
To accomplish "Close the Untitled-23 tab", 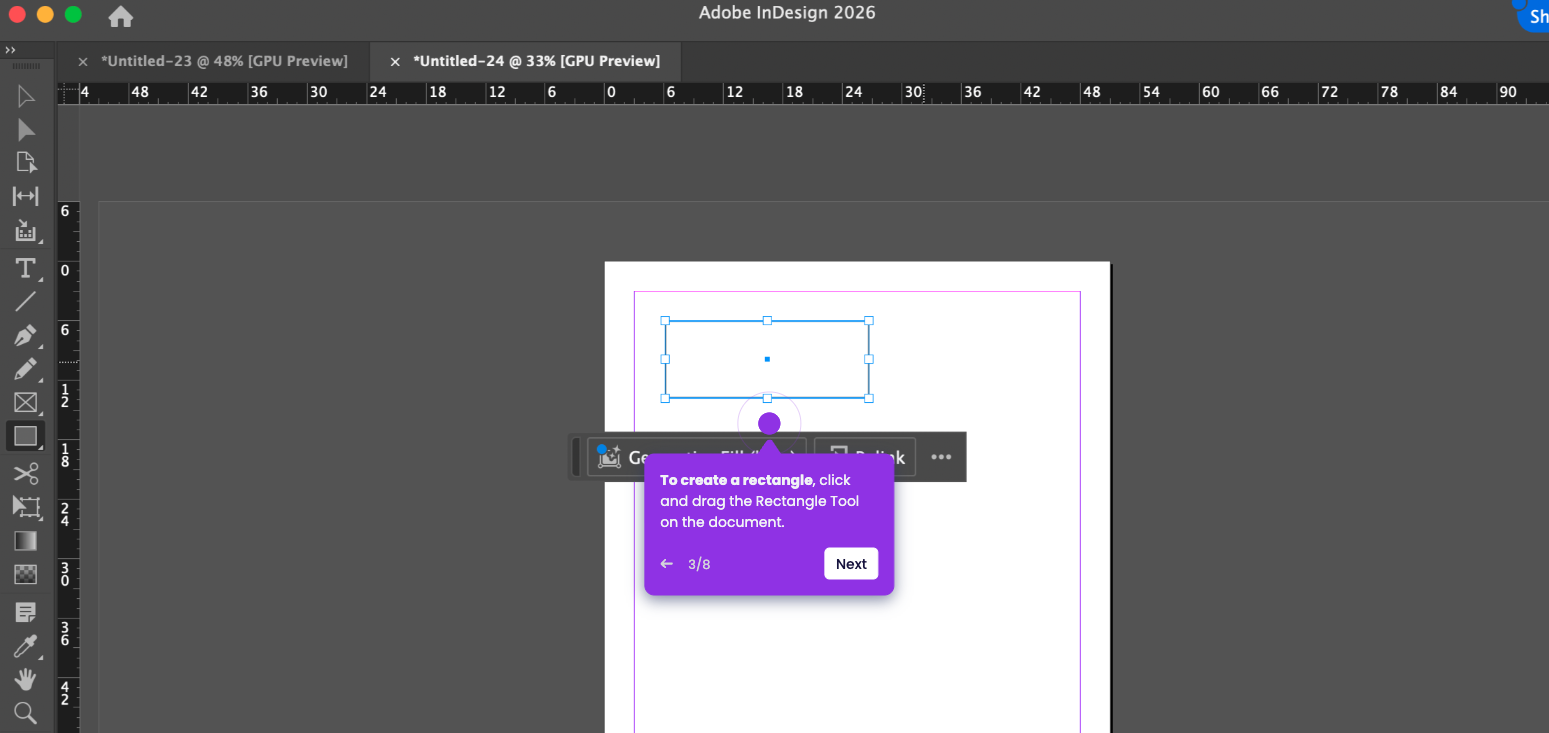I will coord(83,62).
